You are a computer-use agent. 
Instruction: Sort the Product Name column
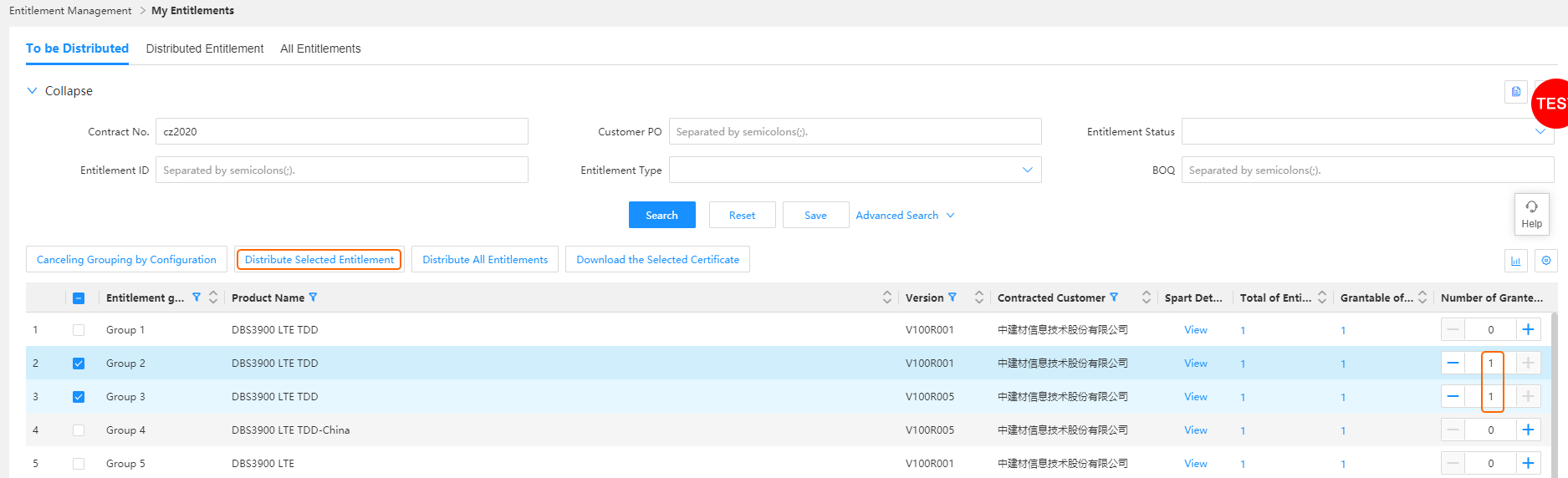[887, 297]
